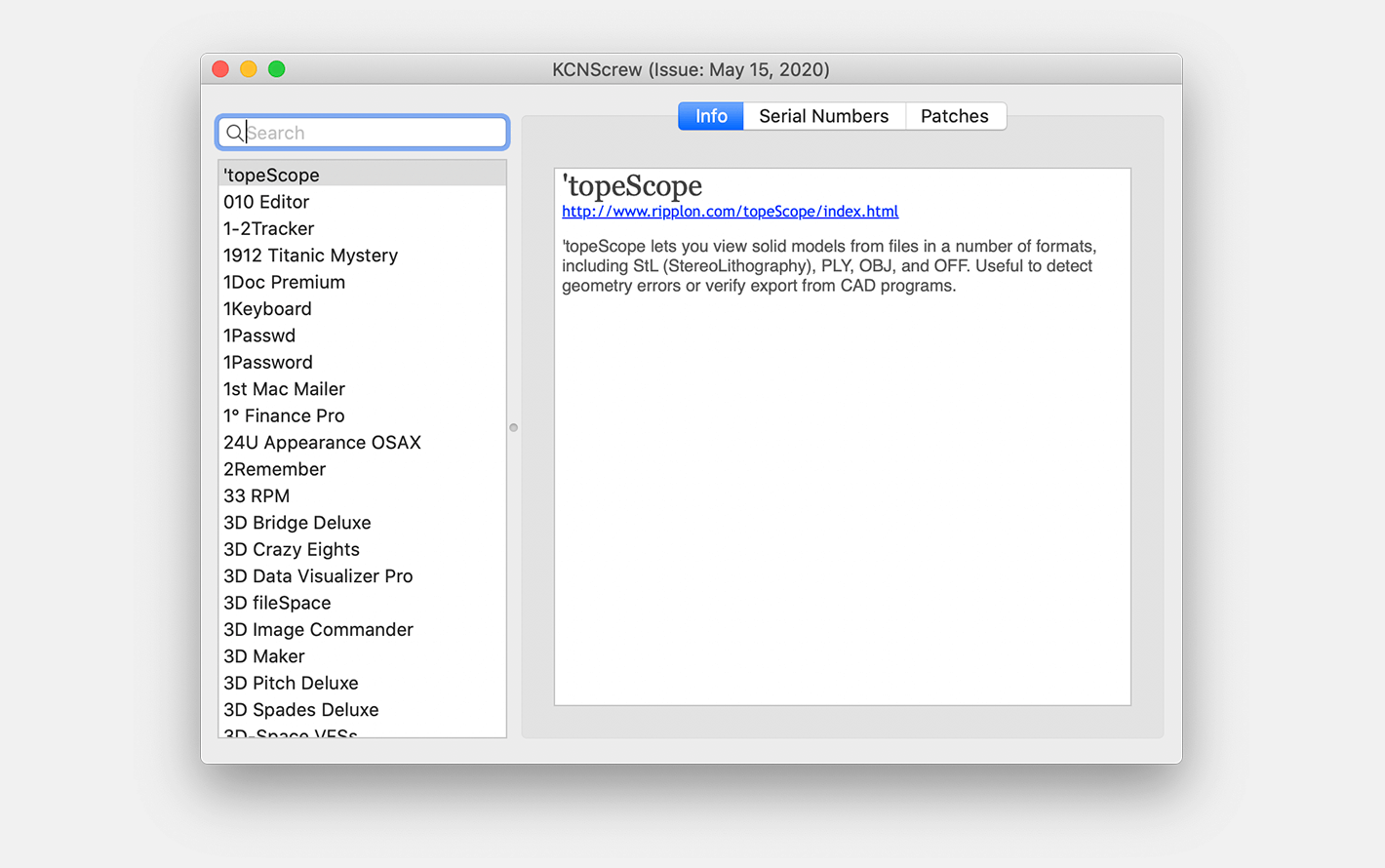The image size is (1385, 868).
Task: Open the ripplon.com topeScope link
Action: 730,212
